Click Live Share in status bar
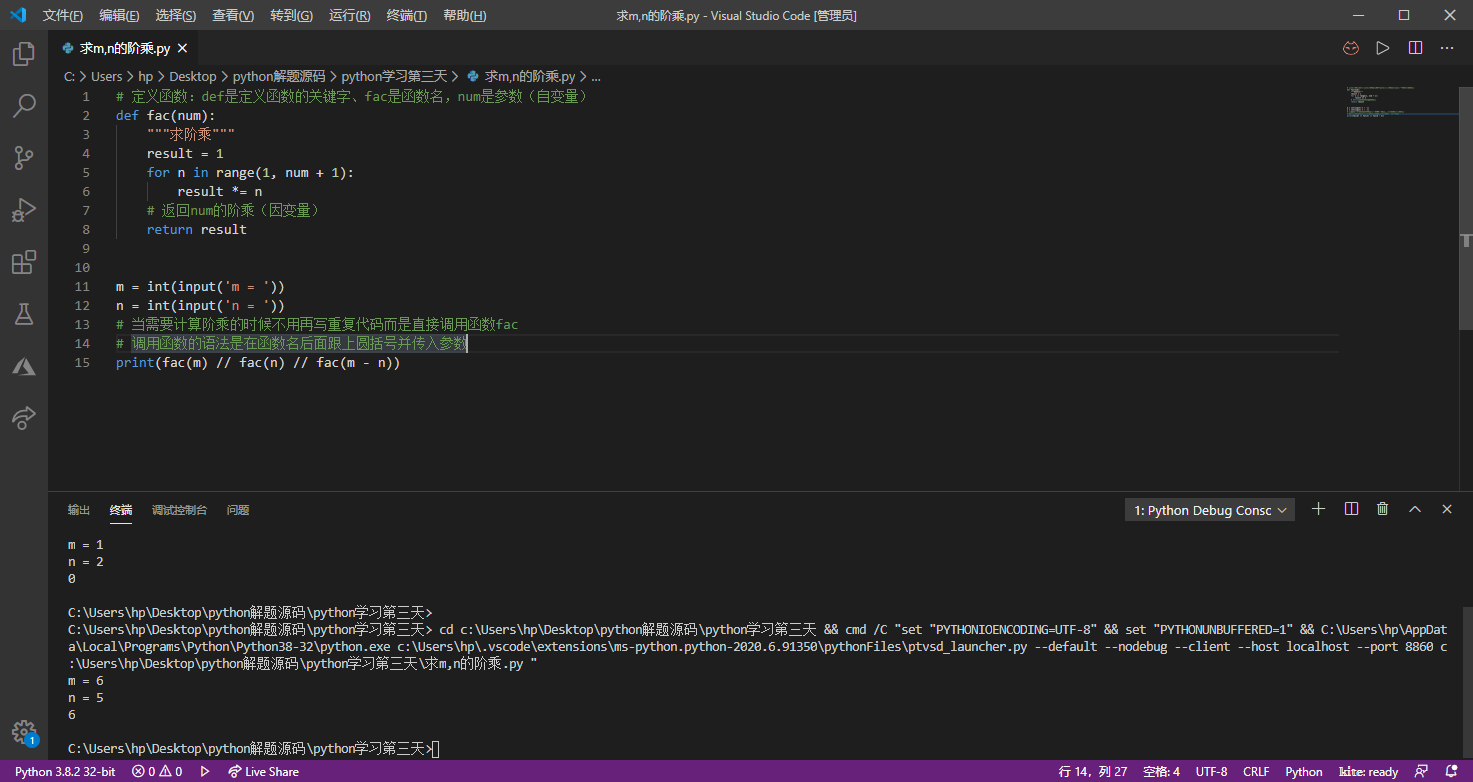Image resolution: width=1473 pixels, height=782 pixels. [263, 772]
